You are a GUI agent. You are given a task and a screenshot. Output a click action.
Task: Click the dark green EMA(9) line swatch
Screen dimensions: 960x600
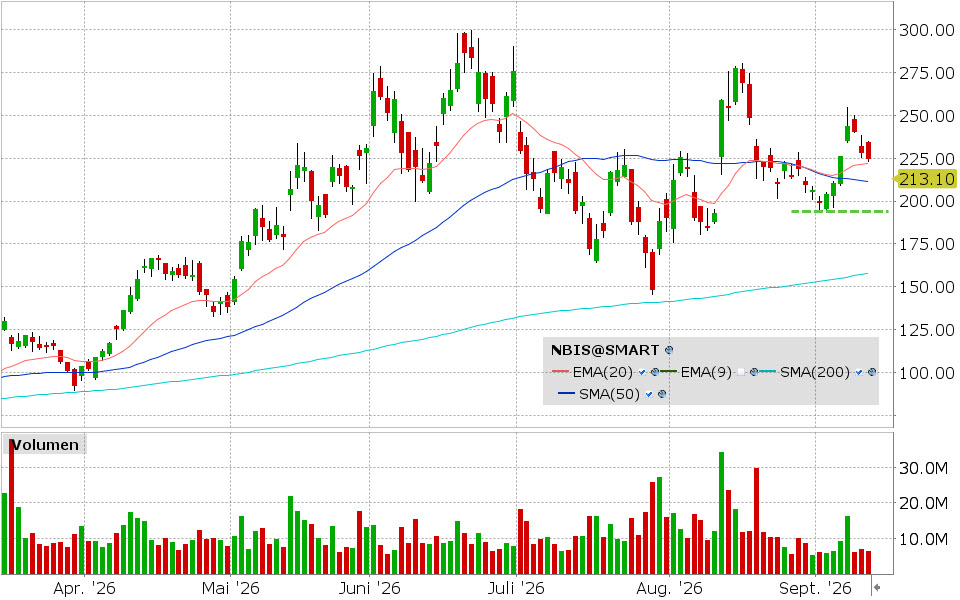669,371
